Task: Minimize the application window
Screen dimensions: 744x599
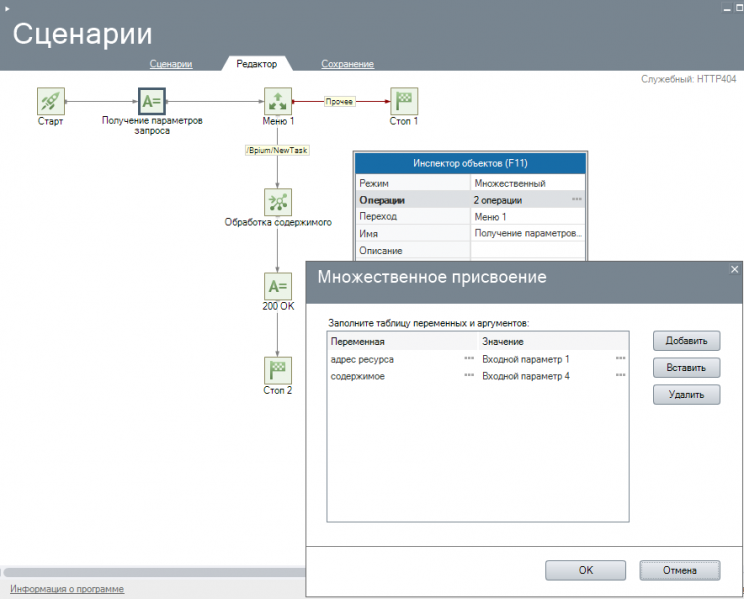Action: [x=727, y=8]
